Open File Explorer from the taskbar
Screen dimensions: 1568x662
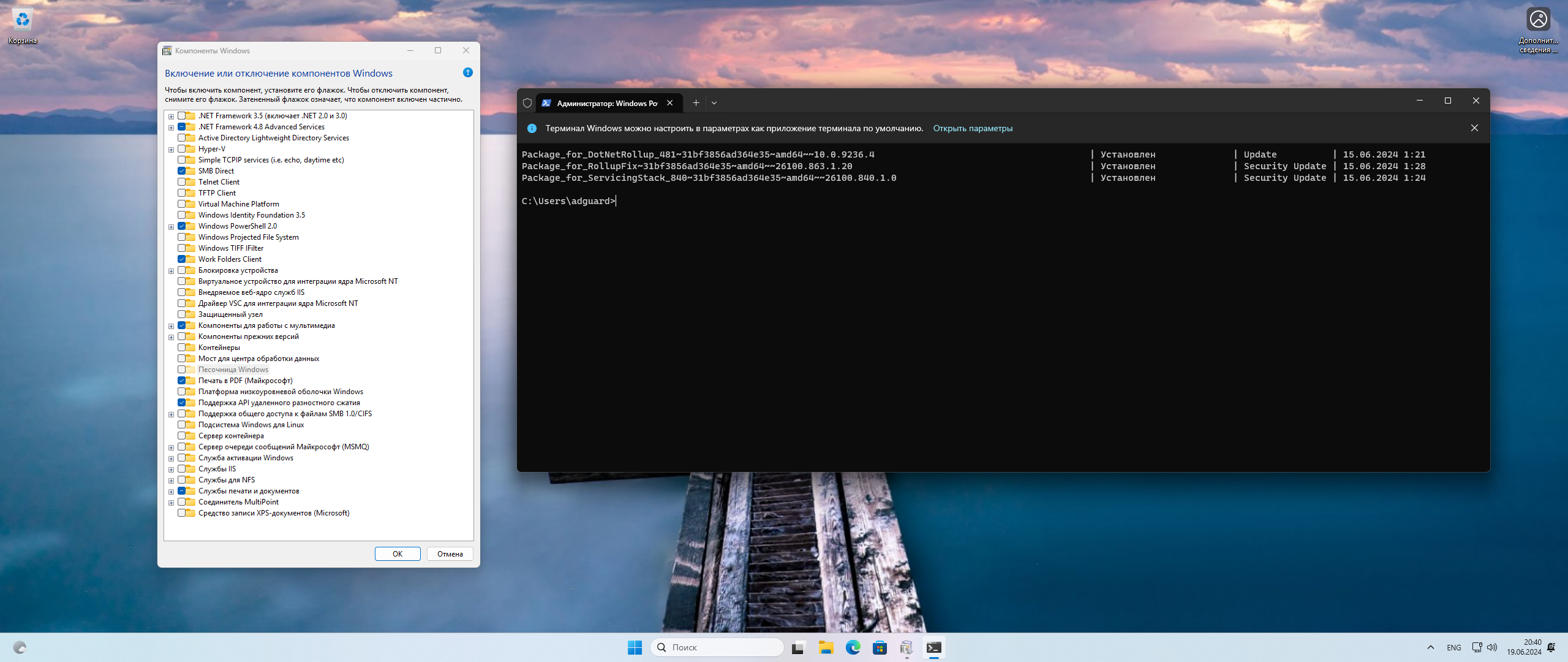click(x=826, y=647)
